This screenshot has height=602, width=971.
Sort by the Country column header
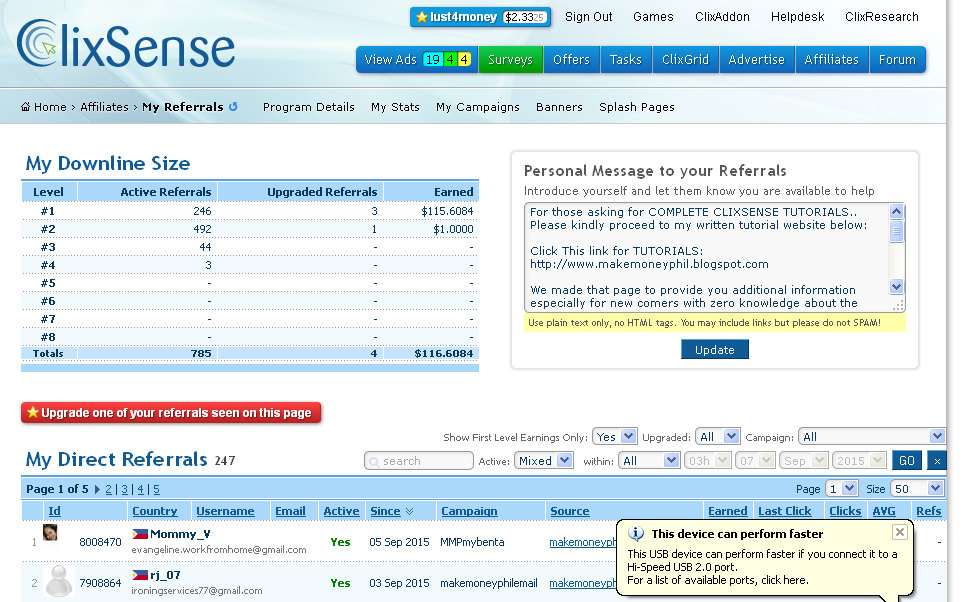(x=155, y=511)
